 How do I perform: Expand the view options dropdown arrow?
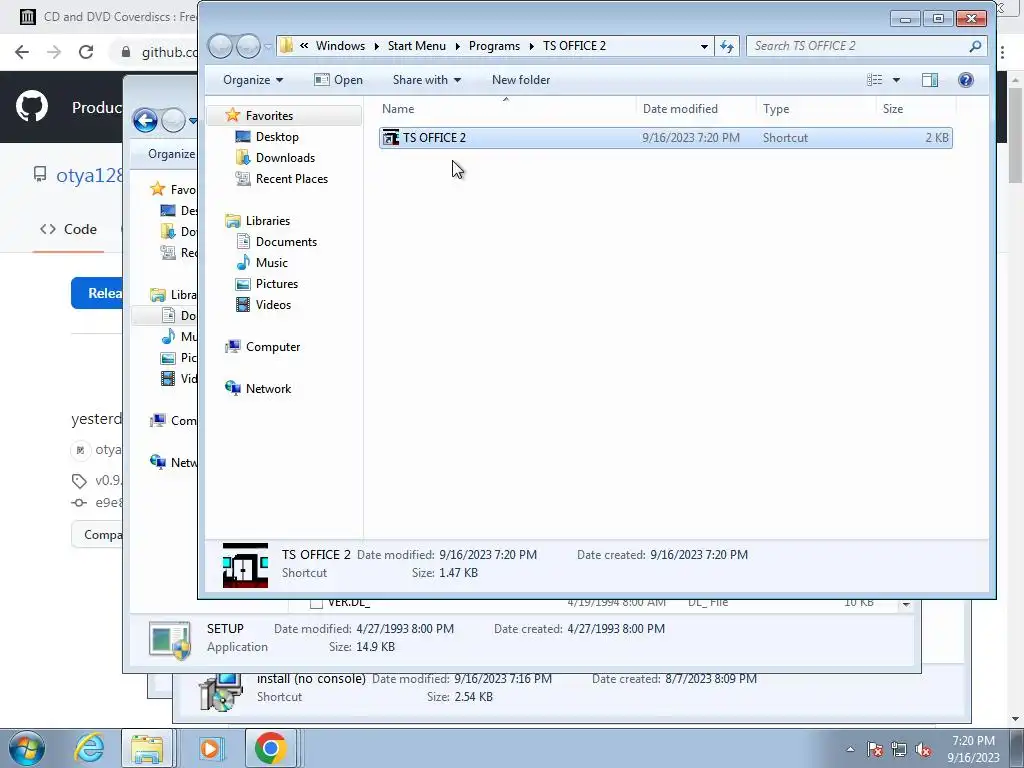896,80
